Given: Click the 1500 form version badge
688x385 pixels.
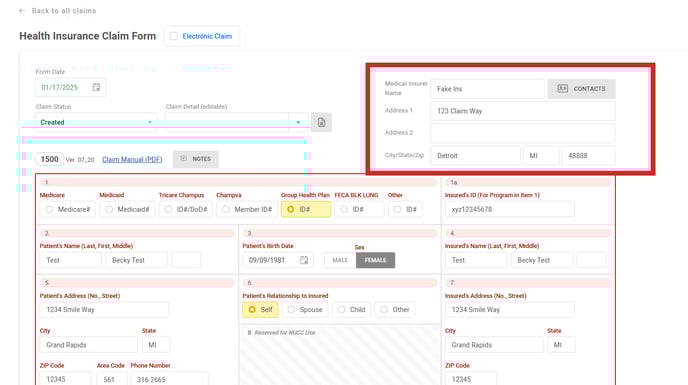Looking at the screenshot, I should click(50, 159).
